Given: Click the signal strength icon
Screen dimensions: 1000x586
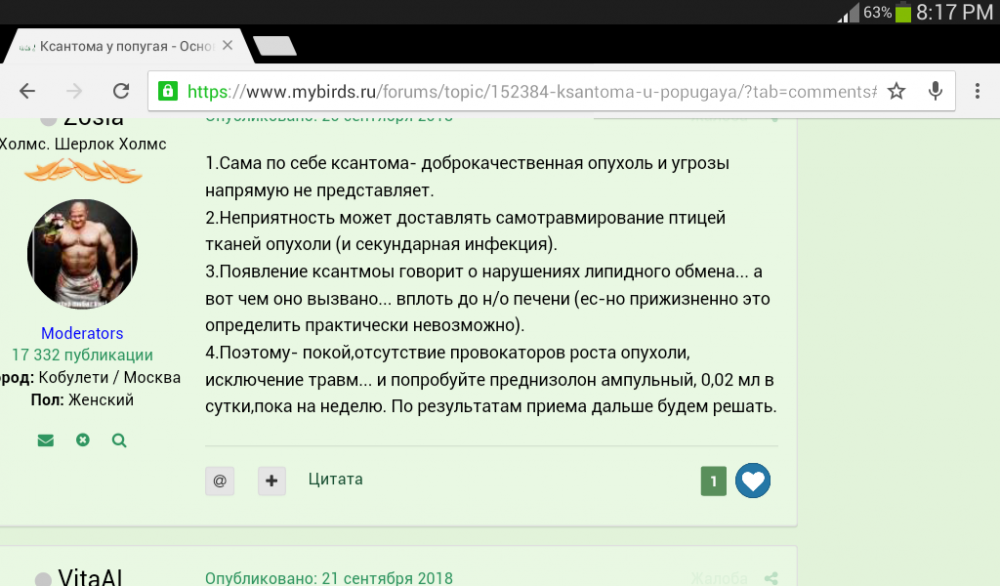Looking at the screenshot, I should pyautogui.click(x=849, y=12).
